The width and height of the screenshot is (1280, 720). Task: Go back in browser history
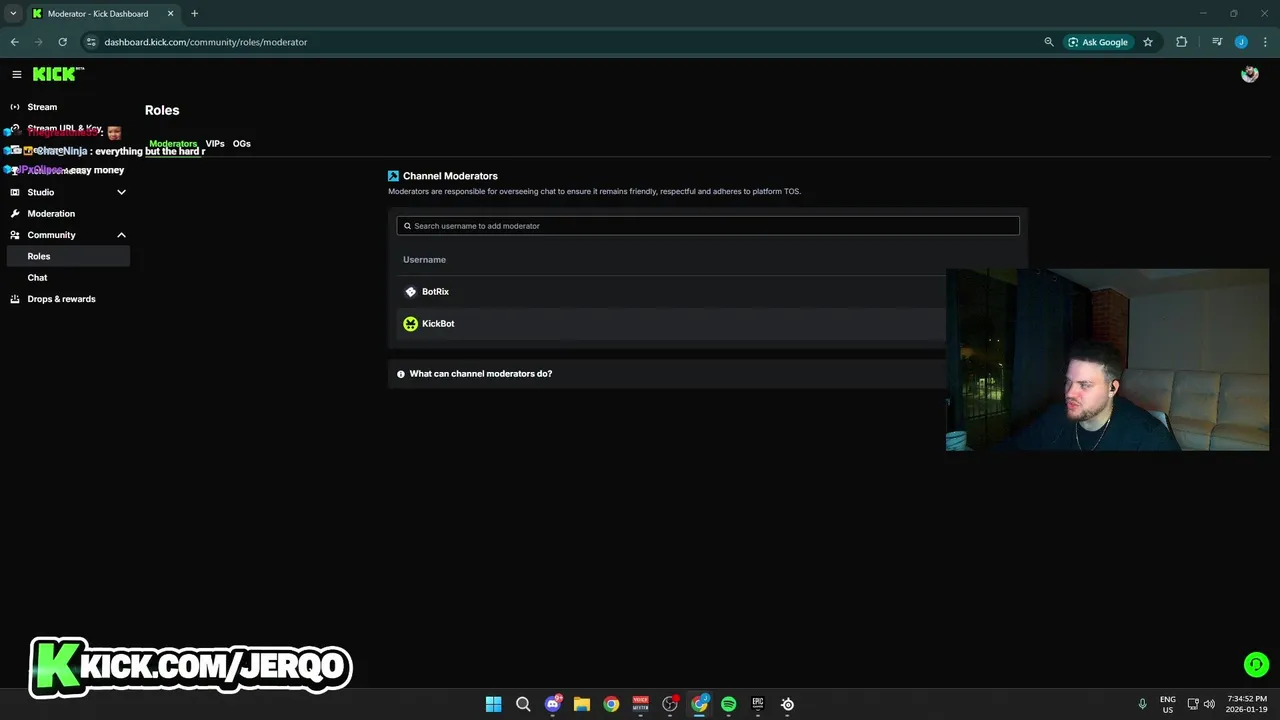(14, 42)
